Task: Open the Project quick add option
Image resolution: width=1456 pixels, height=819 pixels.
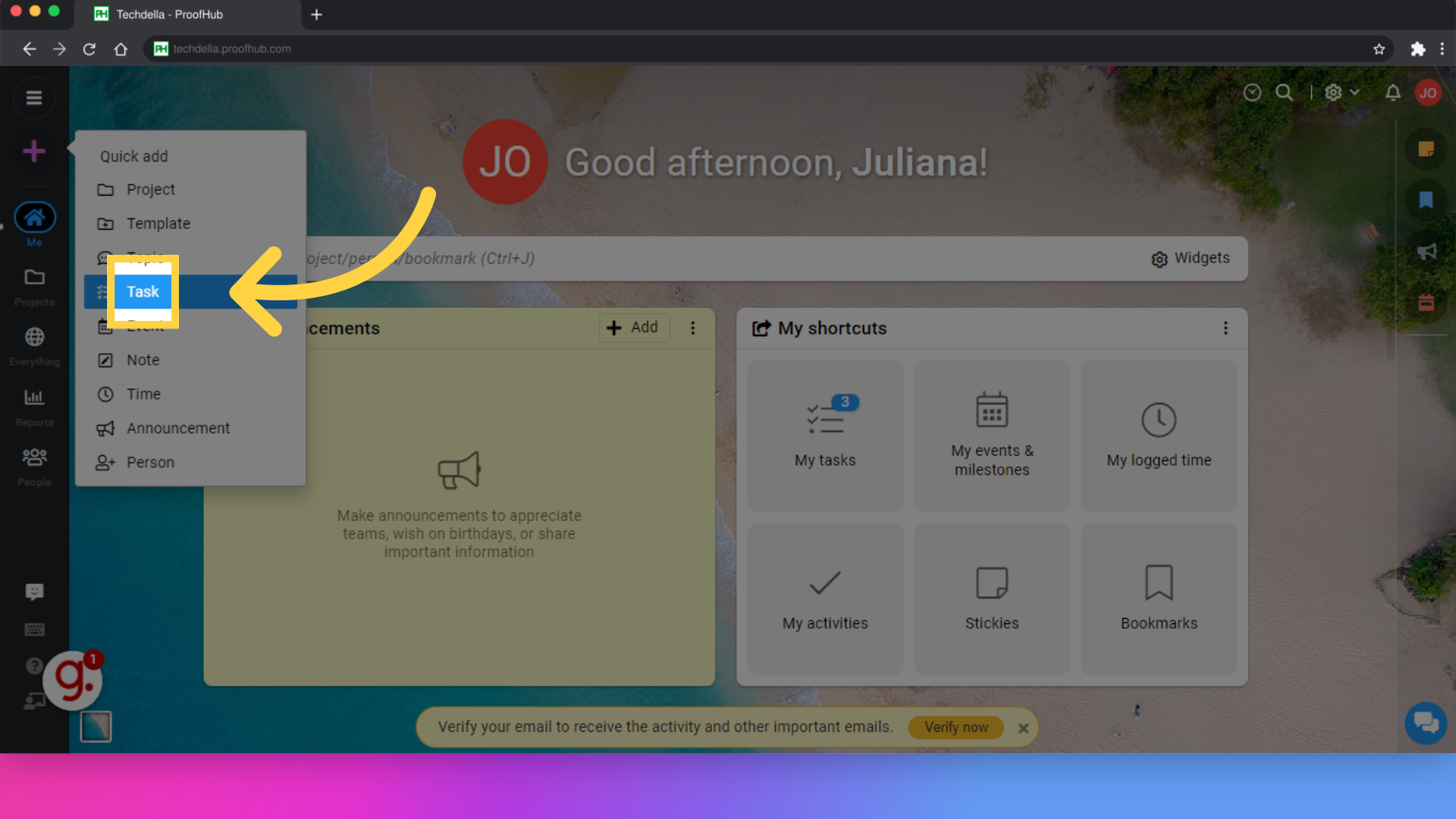Action: [150, 189]
